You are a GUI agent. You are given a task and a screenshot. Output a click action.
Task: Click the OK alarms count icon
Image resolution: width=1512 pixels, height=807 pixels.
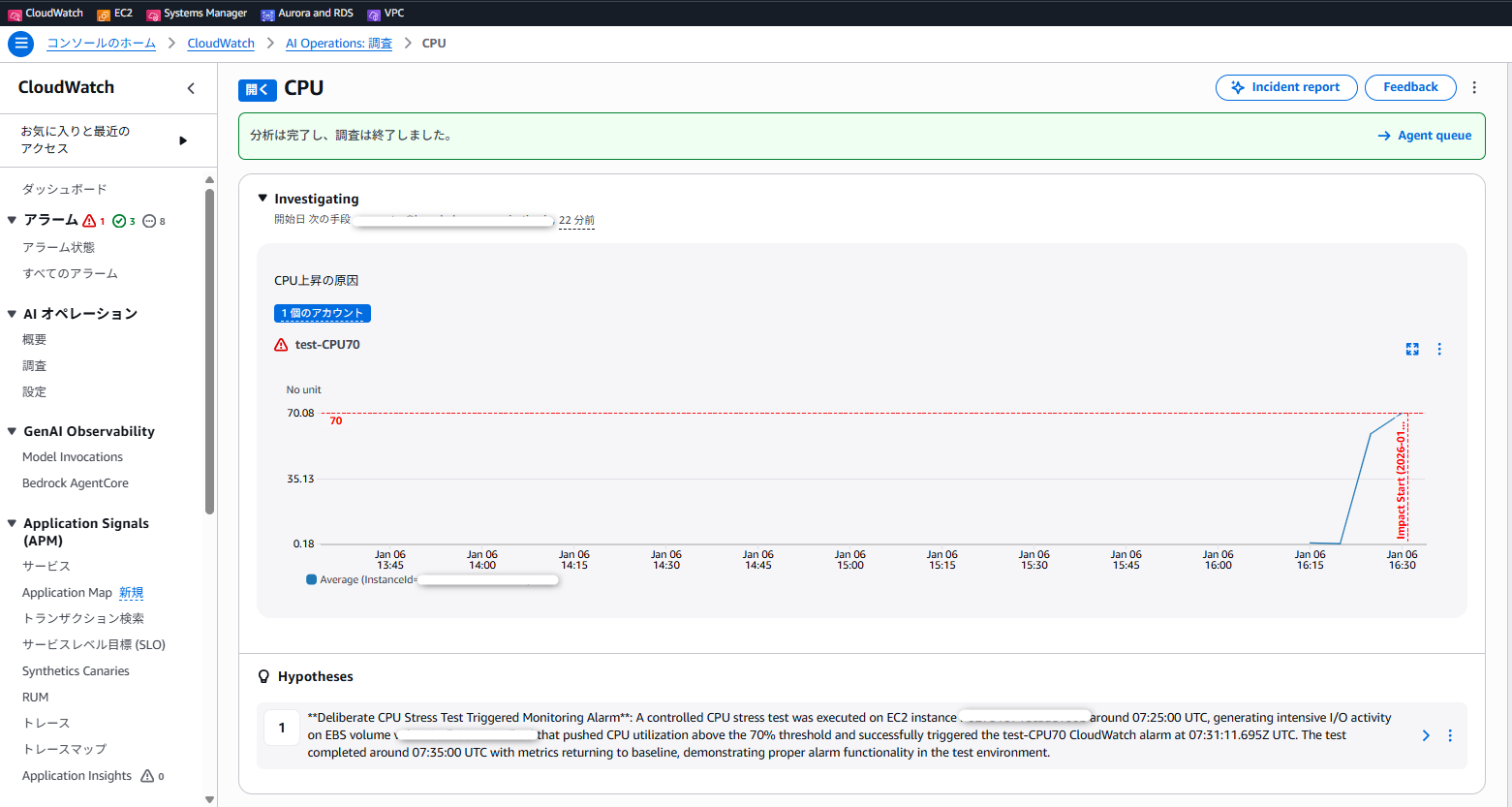point(119,221)
